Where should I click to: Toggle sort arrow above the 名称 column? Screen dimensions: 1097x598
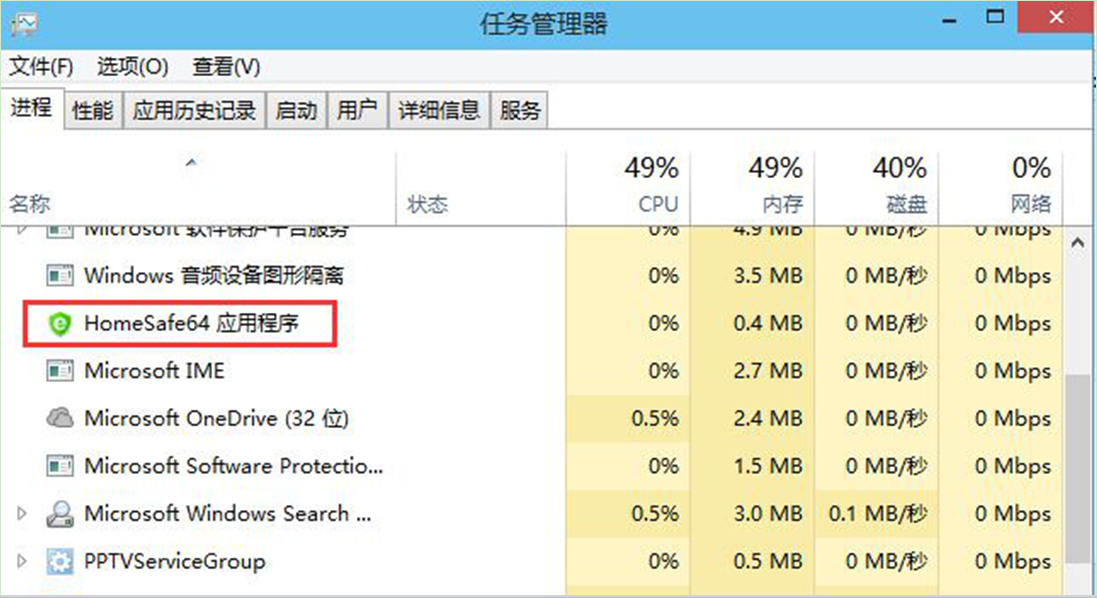191,162
